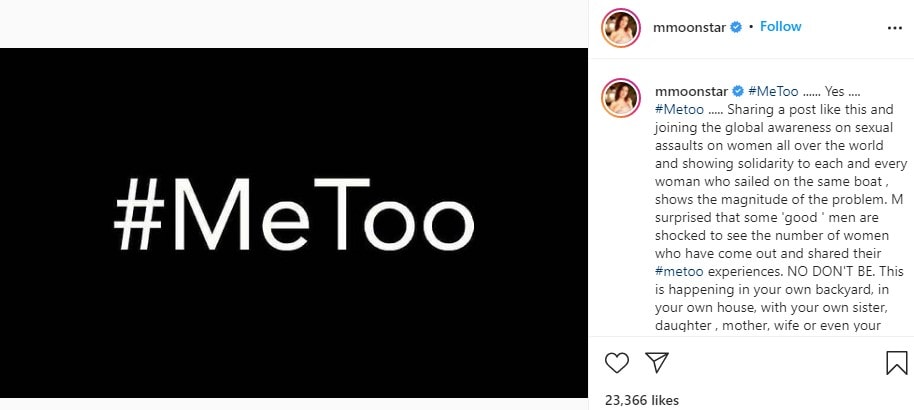The height and width of the screenshot is (410, 914).
Task: Save the post with the bookmark icon
Action: pos(897,363)
